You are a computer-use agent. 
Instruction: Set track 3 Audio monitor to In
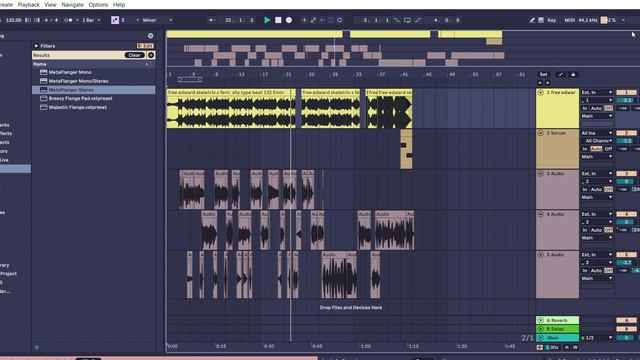click(585, 189)
